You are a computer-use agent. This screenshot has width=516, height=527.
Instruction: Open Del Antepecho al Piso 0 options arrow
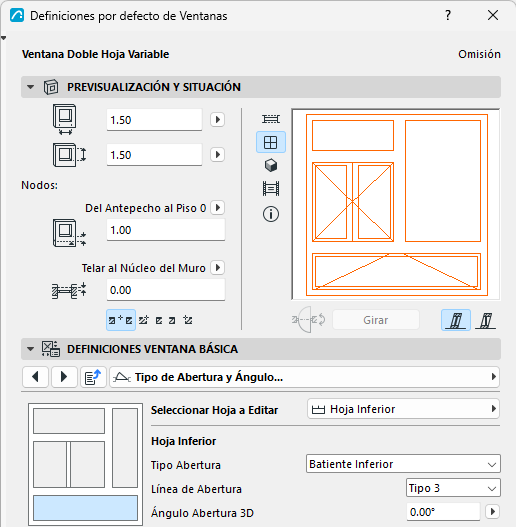click(x=217, y=208)
